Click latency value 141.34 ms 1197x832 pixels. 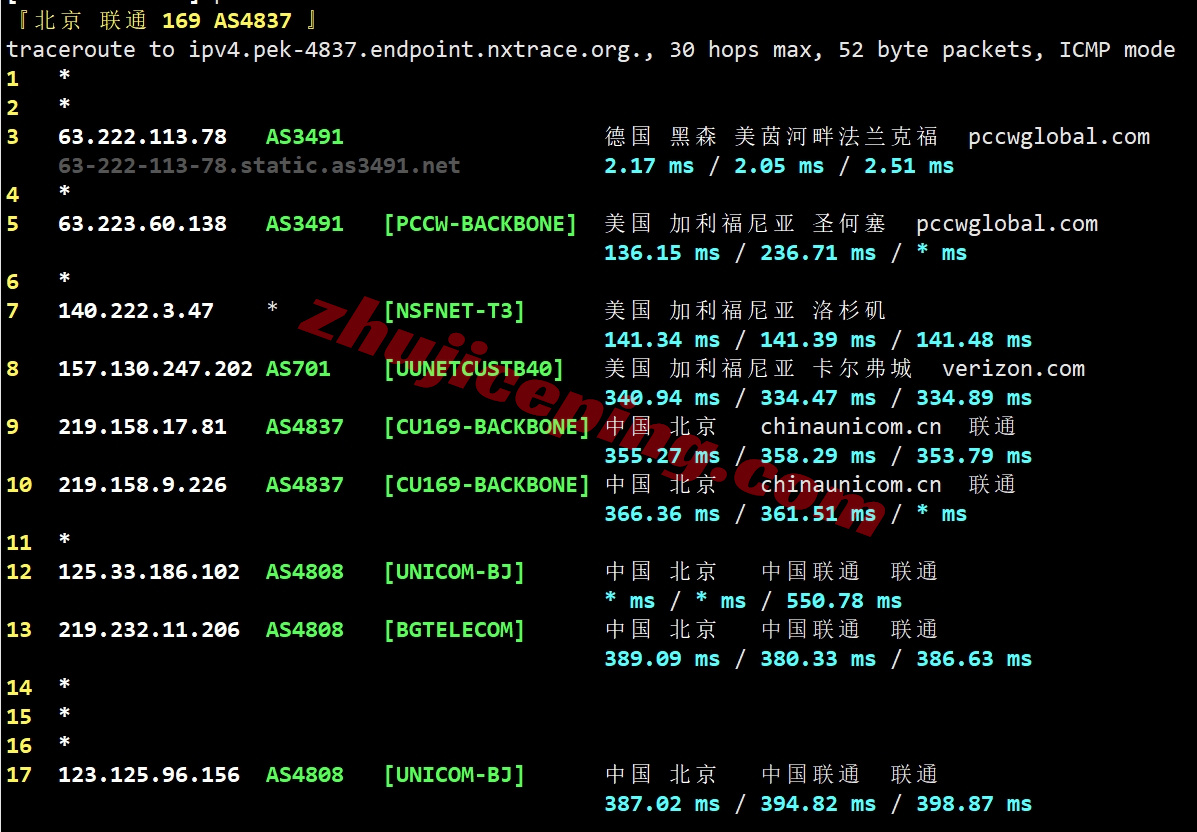coord(663,340)
